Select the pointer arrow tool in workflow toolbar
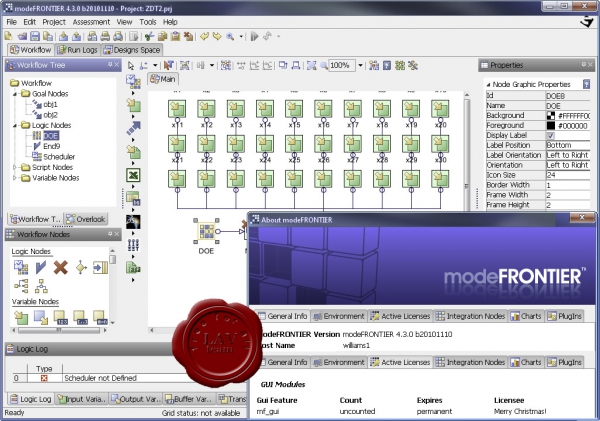 131,65
